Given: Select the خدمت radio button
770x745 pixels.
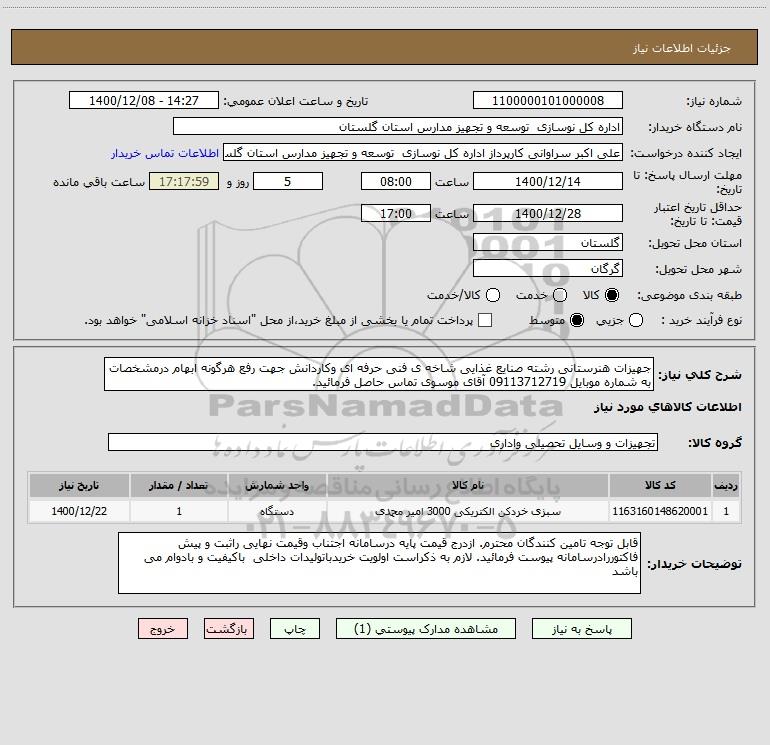Looking at the screenshot, I should point(560,295).
